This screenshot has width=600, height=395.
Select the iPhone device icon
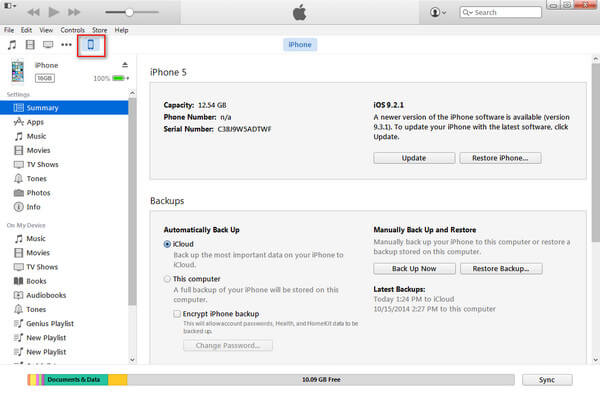[x=91, y=45]
